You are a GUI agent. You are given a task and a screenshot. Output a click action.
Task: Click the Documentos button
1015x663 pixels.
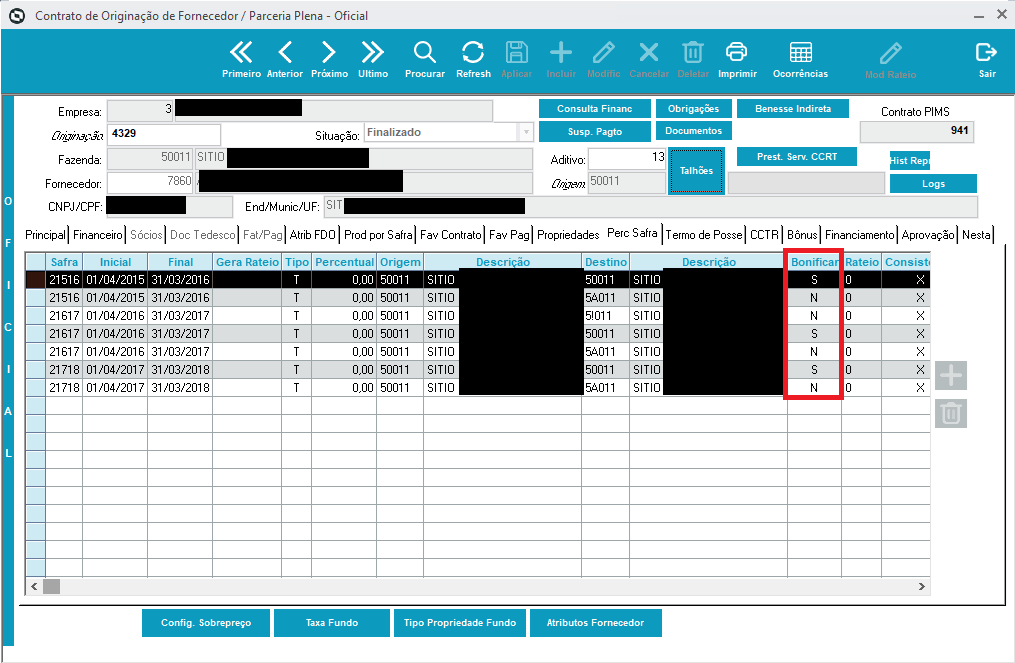click(x=693, y=131)
